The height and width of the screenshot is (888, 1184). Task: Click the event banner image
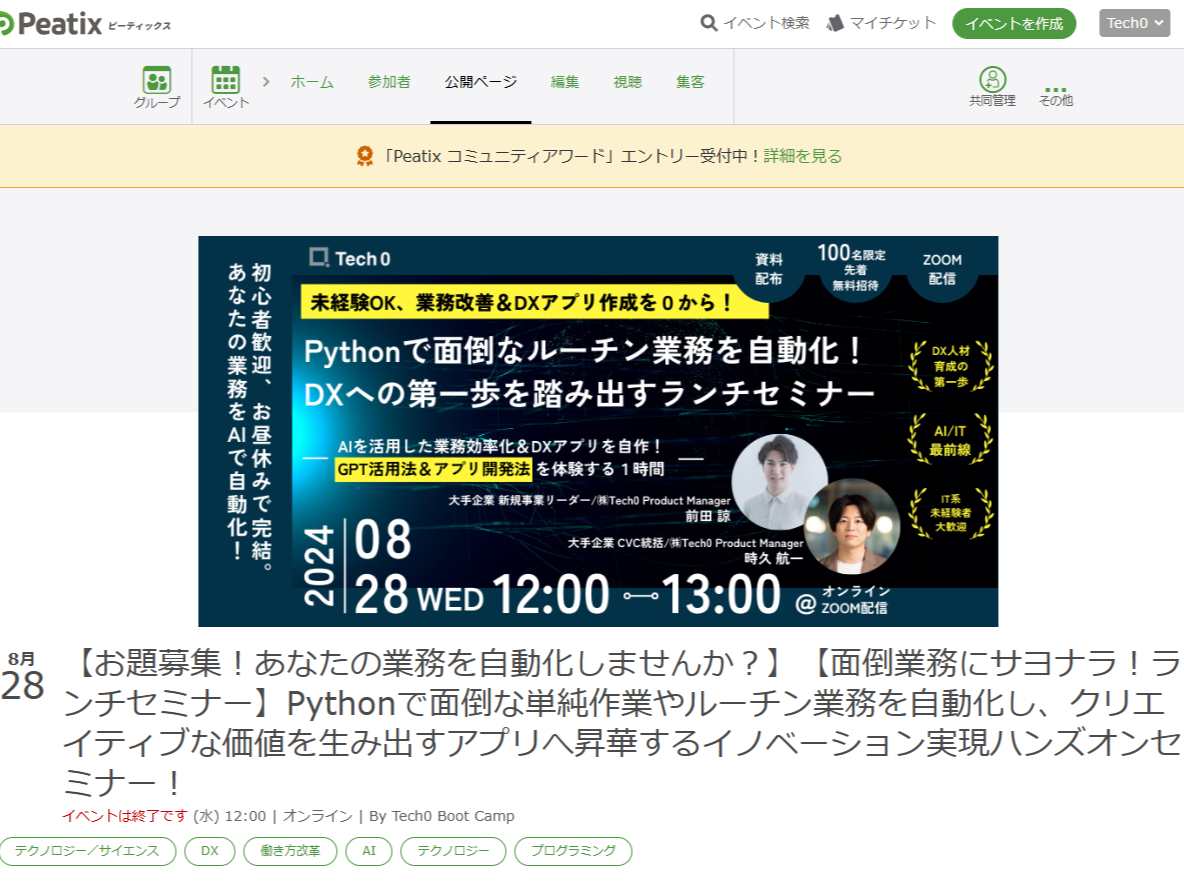pyautogui.click(x=598, y=431)
